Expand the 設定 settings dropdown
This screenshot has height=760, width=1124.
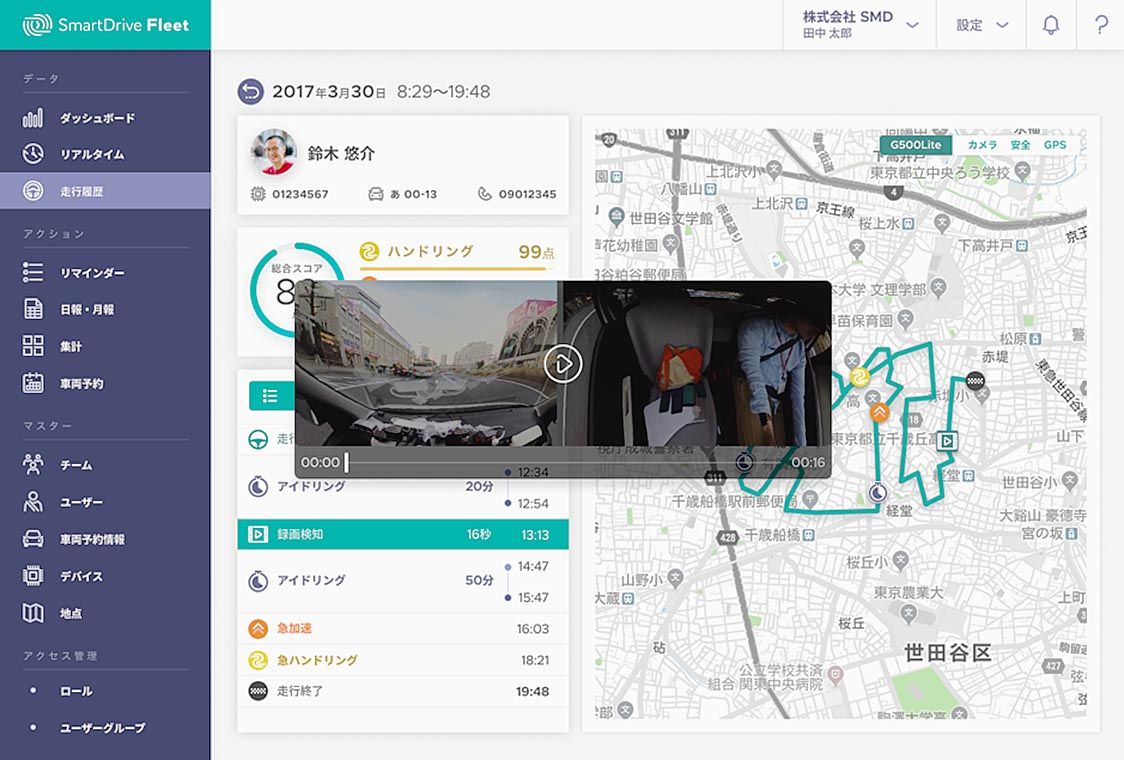click(x=981, y=25)
